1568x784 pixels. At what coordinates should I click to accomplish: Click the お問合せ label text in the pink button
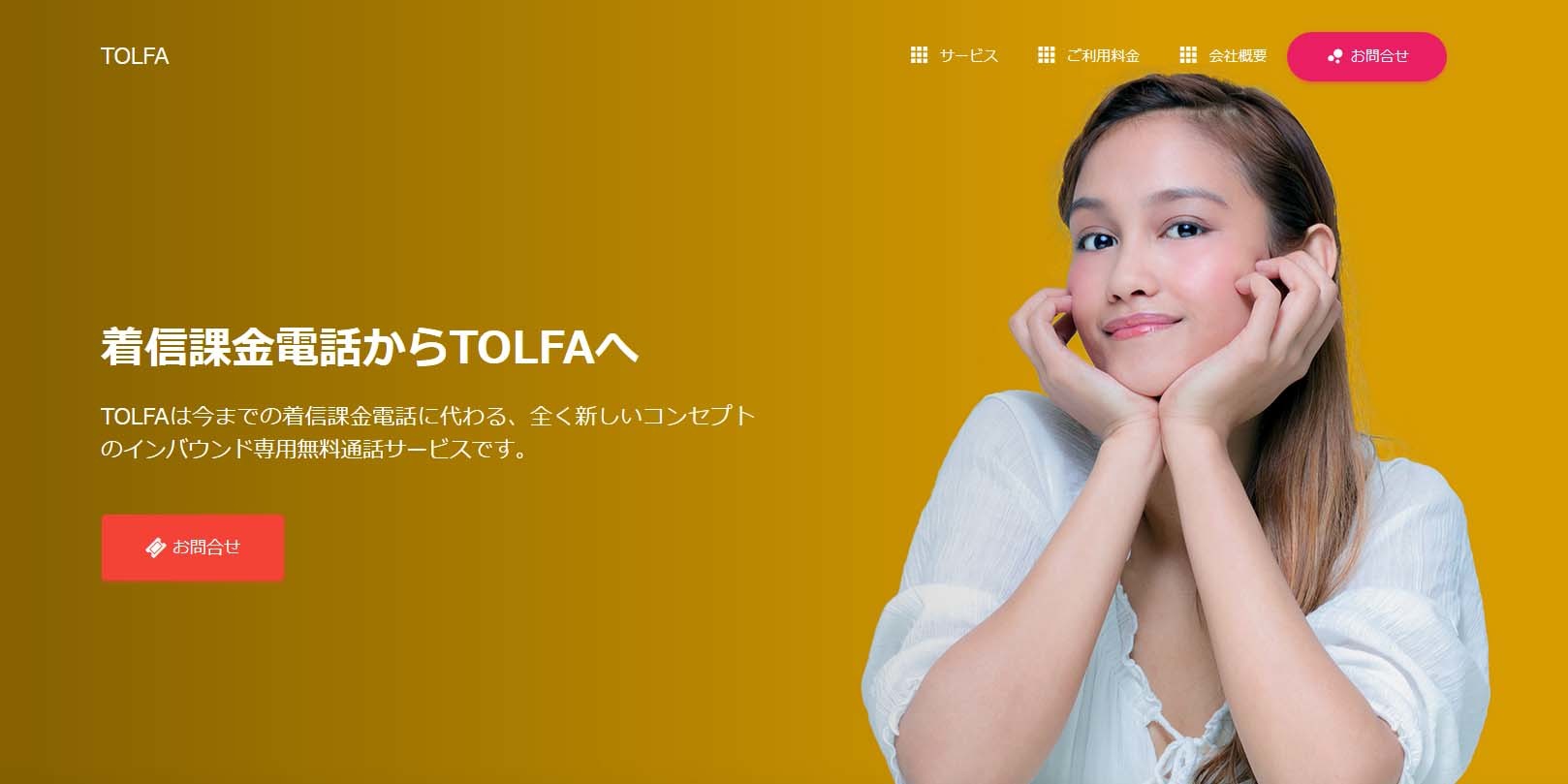click(1379, 56)
